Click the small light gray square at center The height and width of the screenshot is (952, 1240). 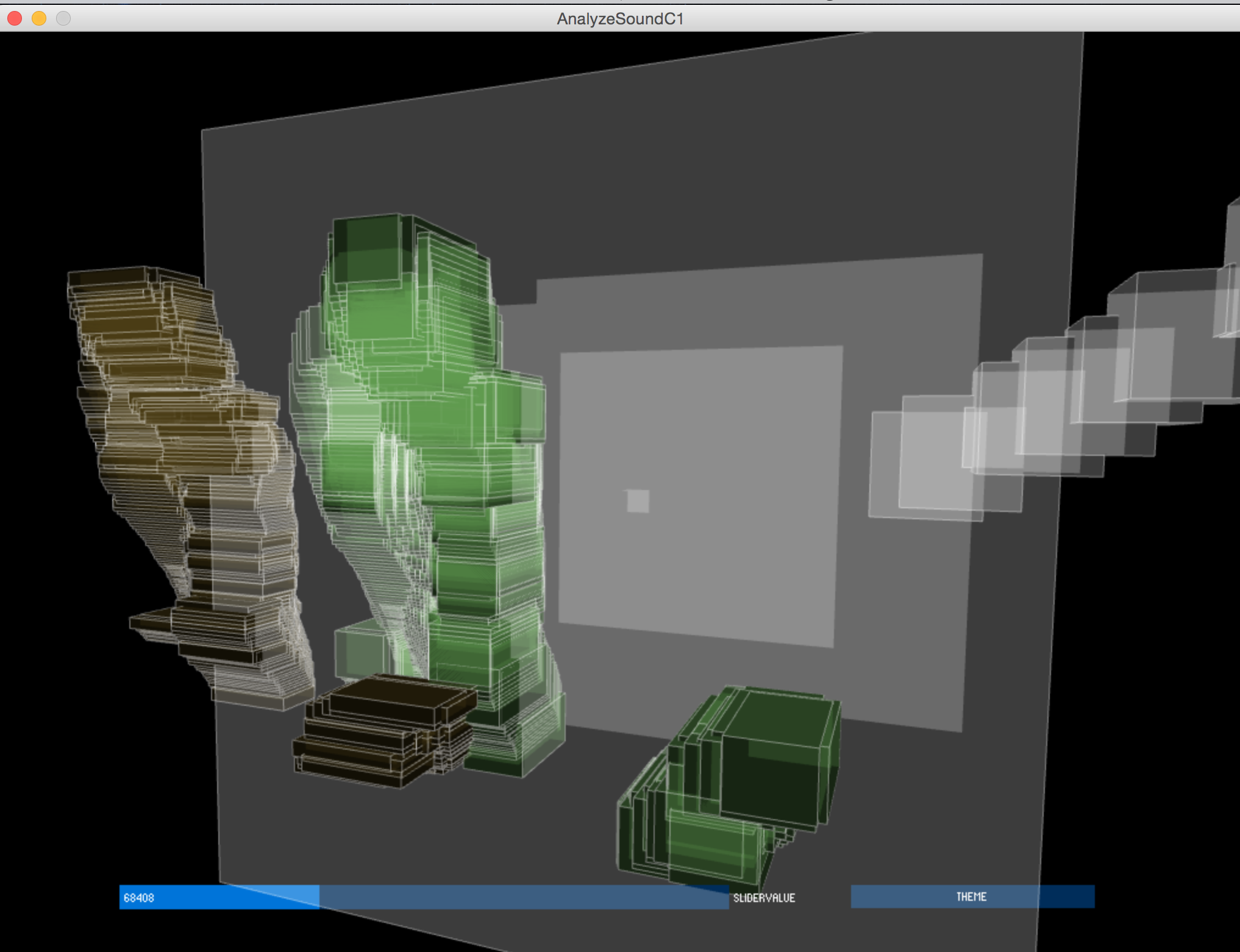coord(638,501)
